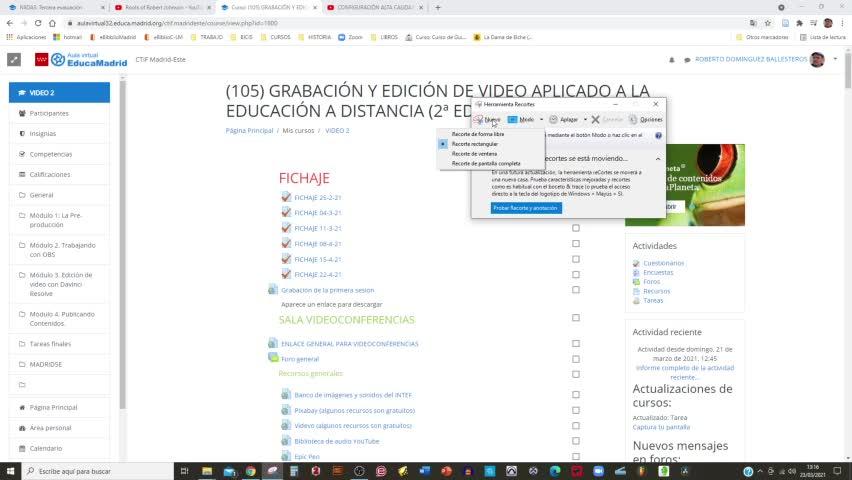
Task: Open the messages speech bubble icon
Action: click(687, 60)
